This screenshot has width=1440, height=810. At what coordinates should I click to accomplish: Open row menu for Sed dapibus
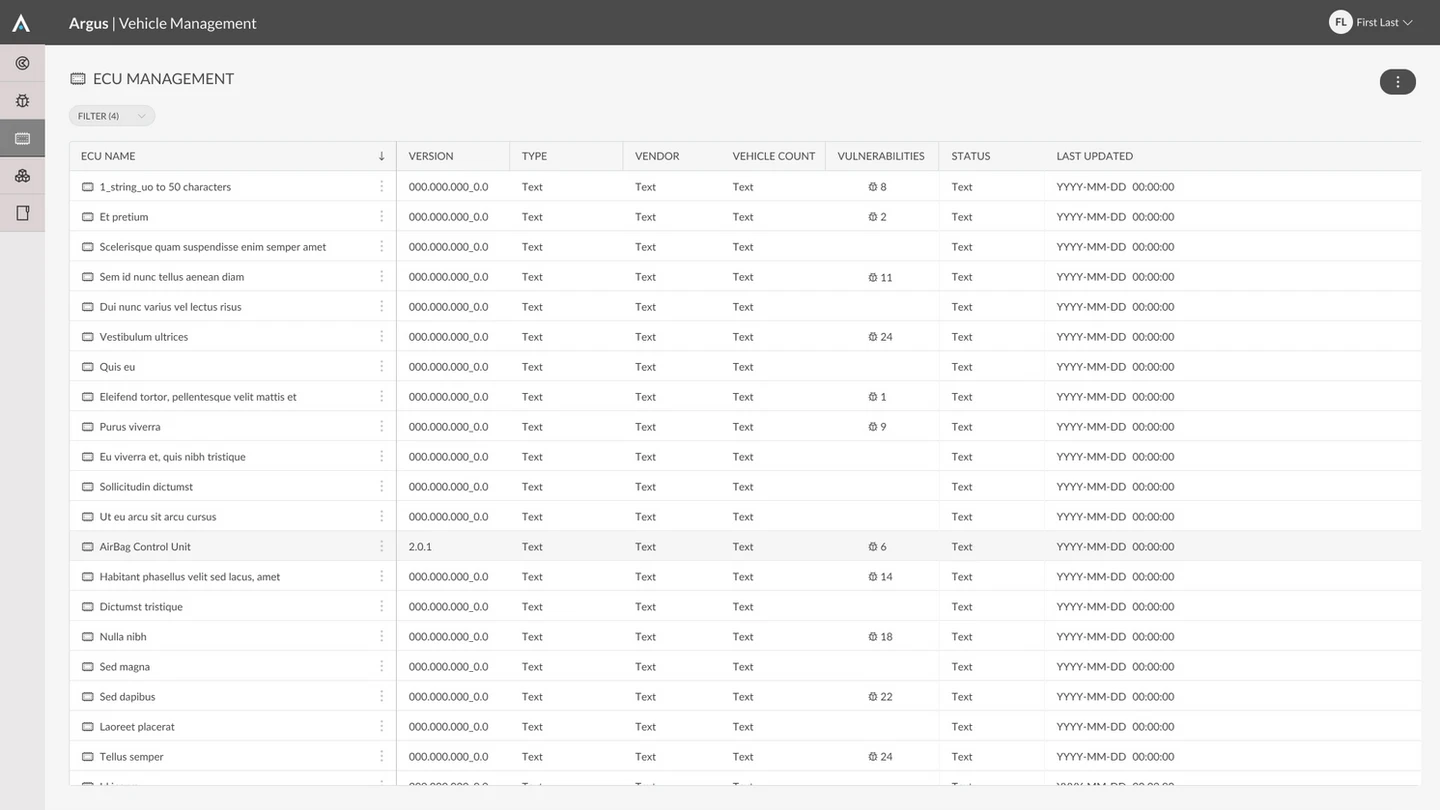coord(381,696)
